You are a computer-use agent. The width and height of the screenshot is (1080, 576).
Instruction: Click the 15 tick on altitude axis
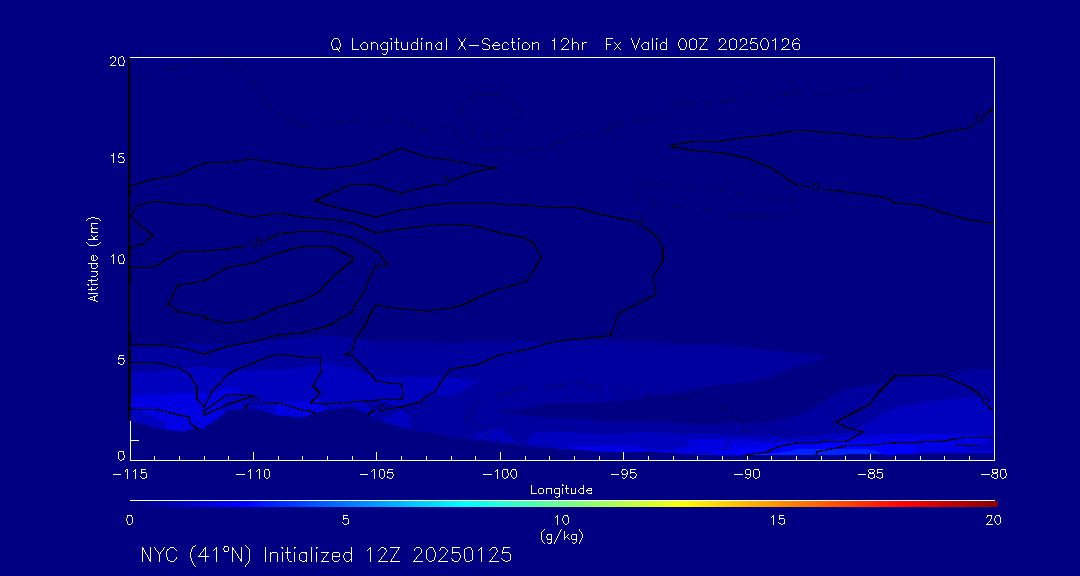click(x=116, y=158)
